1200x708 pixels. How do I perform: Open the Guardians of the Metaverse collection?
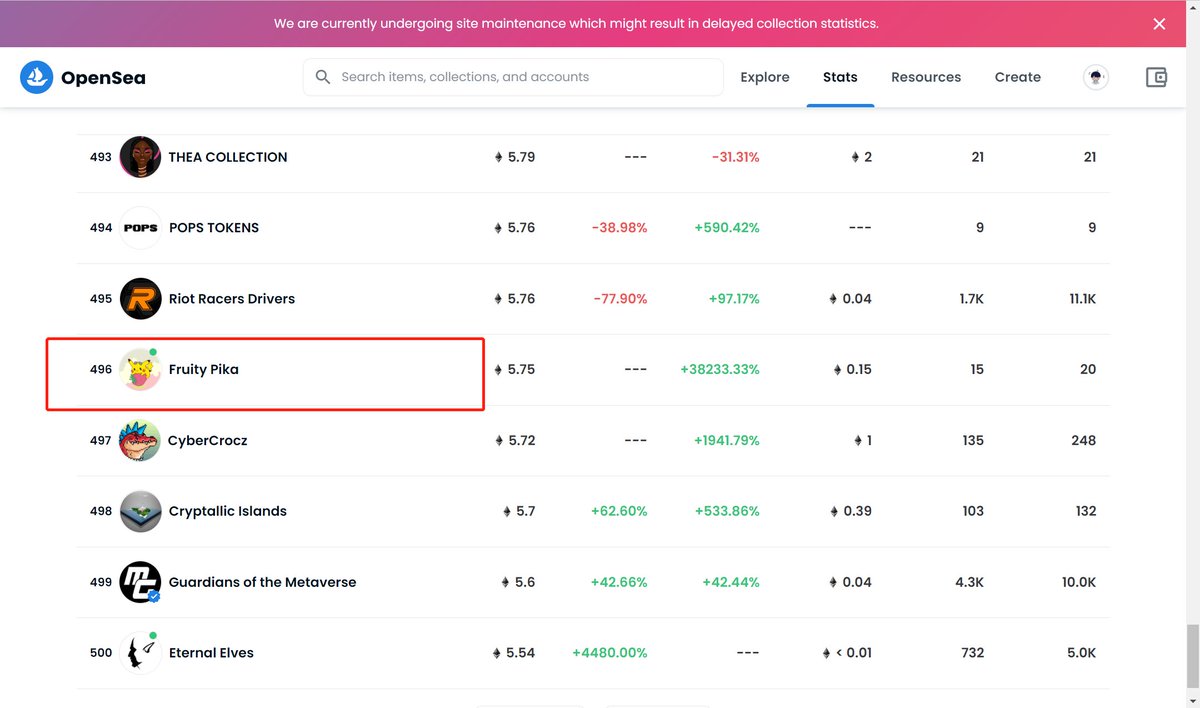(x=264, y=582)
